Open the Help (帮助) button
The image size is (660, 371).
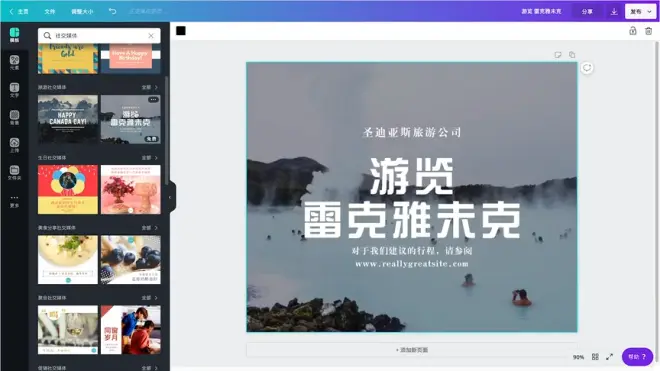tap(637, 357)
